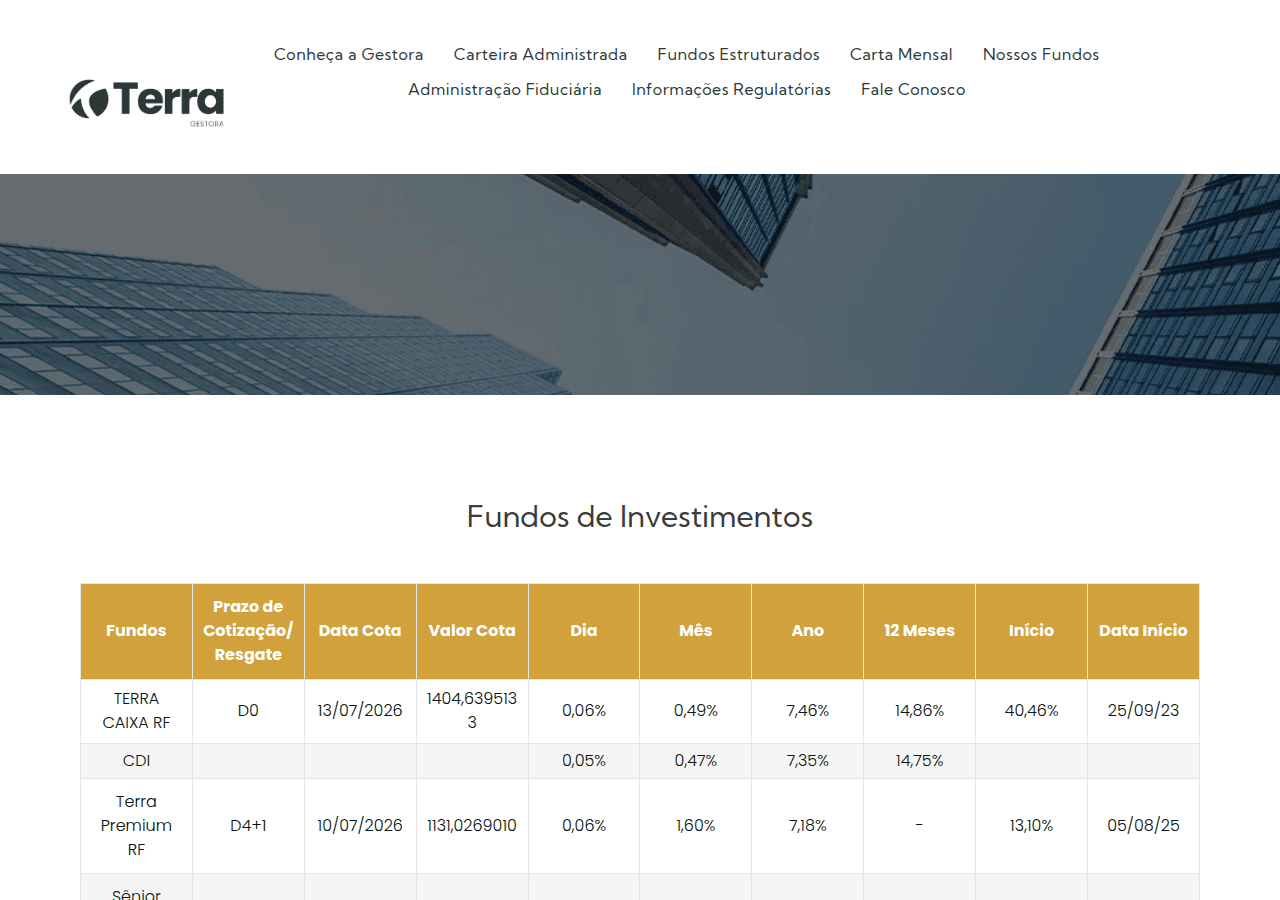
Task: Open the Conheça a Gestora menu
Action: (x=349, y=54)
